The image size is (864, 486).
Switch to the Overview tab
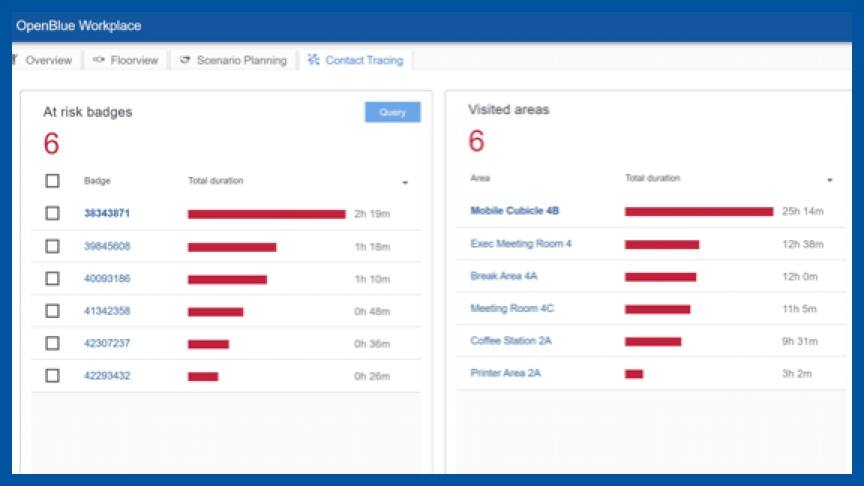47,60
